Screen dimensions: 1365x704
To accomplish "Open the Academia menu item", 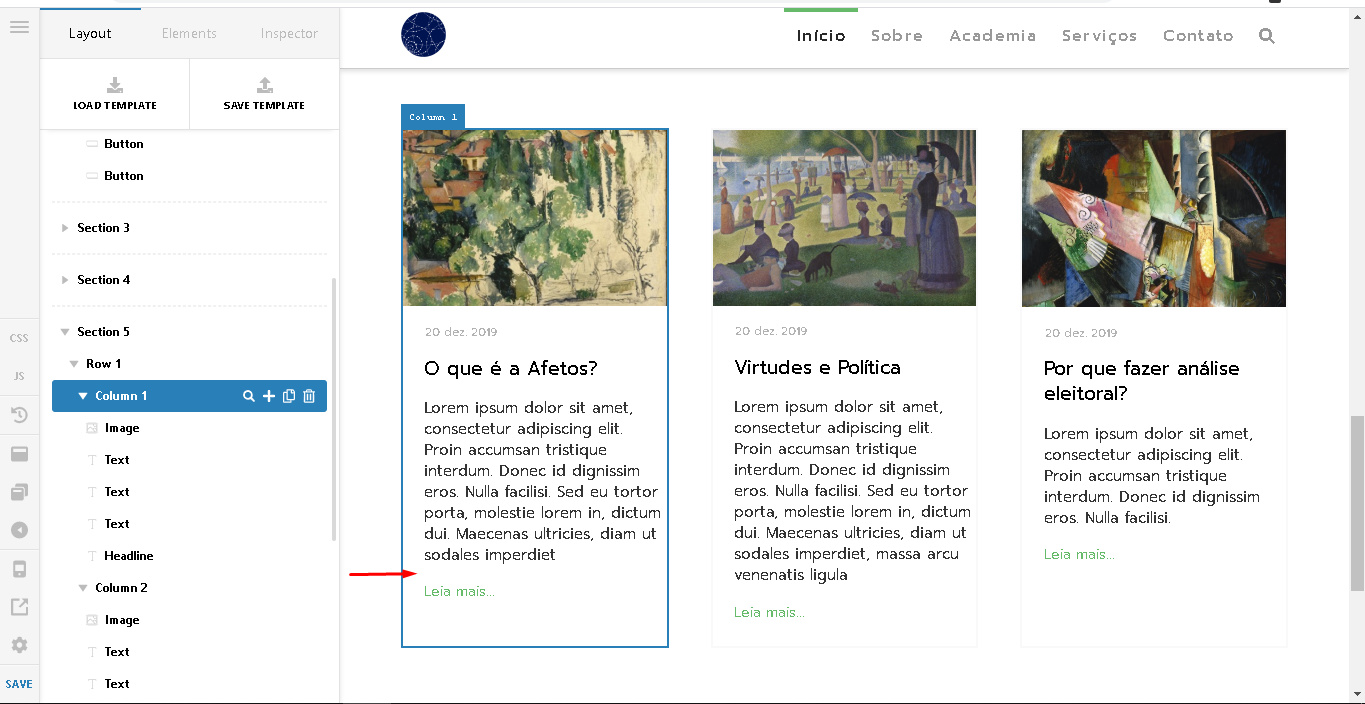I will [993, 36].
